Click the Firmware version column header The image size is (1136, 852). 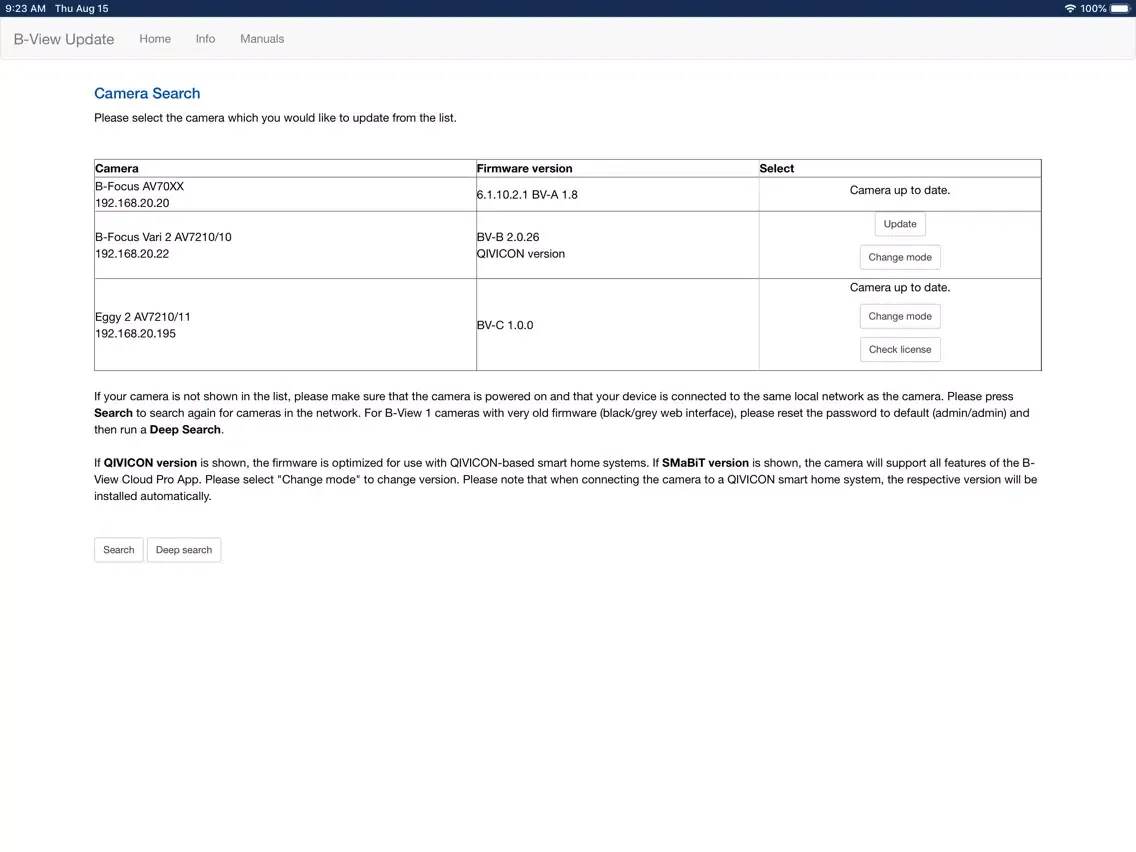pyautogui.click(x=525, y=169)
